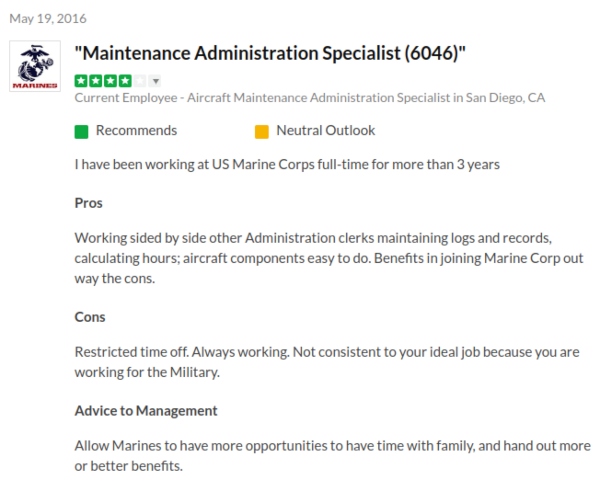Click the first green rating star
This screenshot has width=600, height=491.
[82, 81]
